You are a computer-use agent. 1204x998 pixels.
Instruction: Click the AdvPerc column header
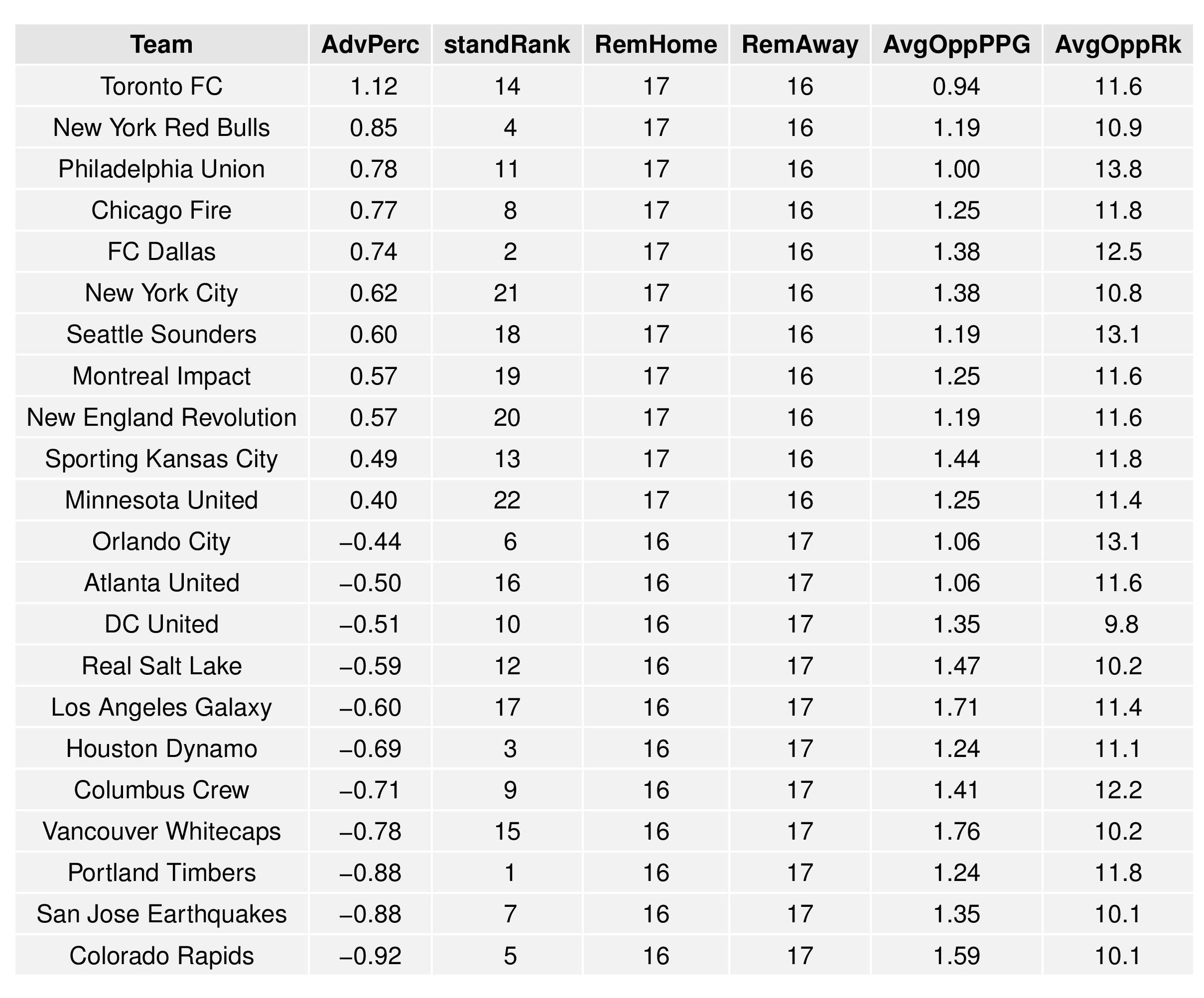tap(370, 45)
